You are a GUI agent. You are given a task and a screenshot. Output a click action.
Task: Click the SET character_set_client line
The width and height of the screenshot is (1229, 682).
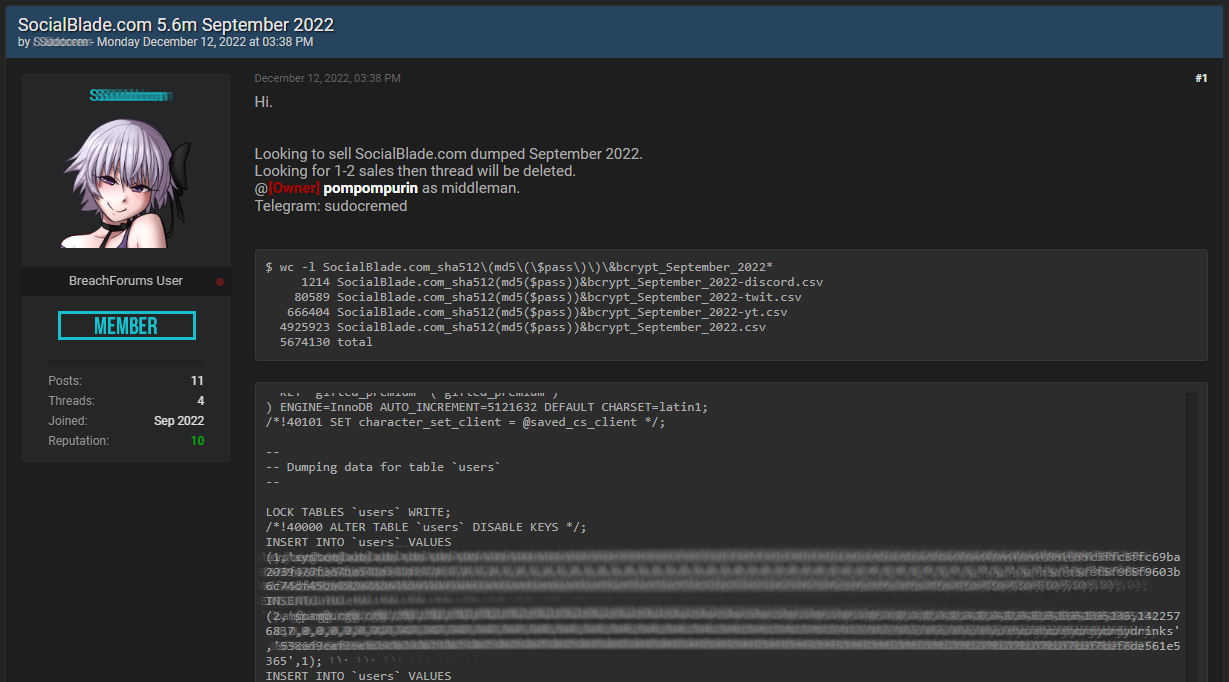pyautogui.click(x=465, y=422)
